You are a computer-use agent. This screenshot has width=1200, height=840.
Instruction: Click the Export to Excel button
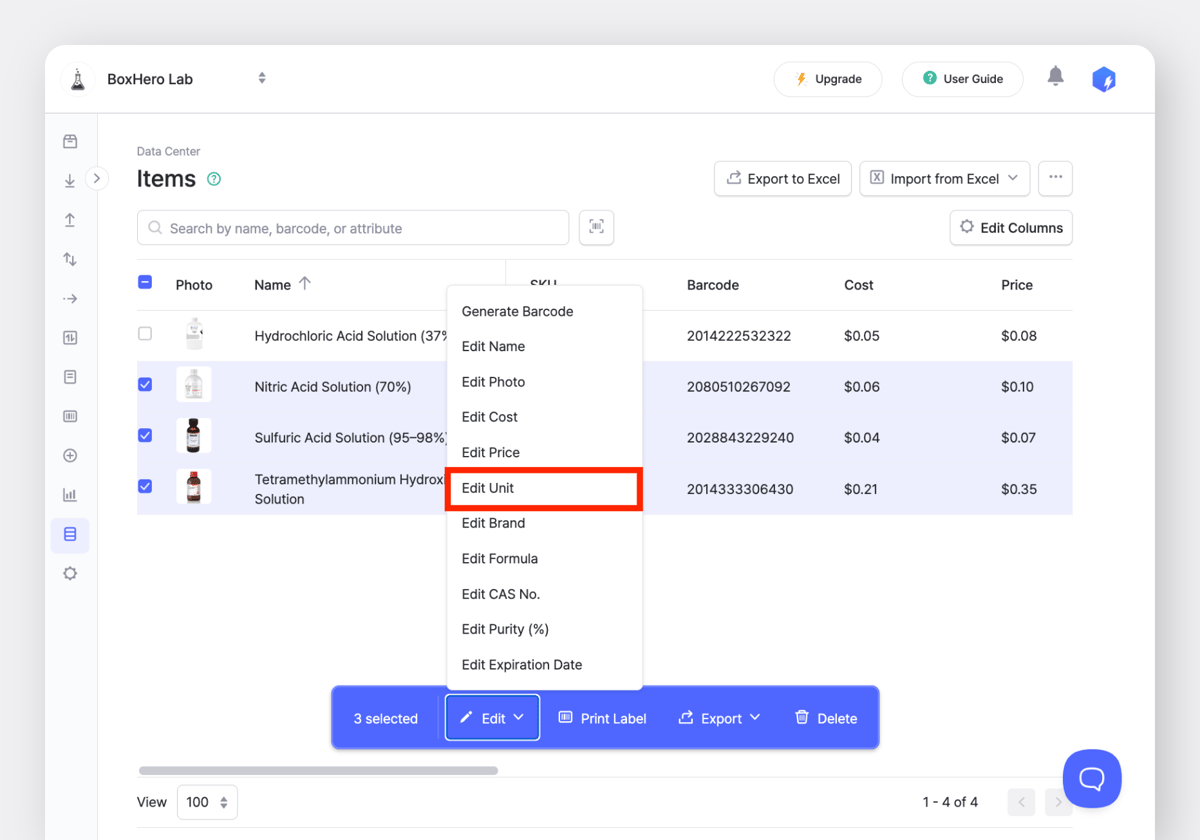(782, 178)
